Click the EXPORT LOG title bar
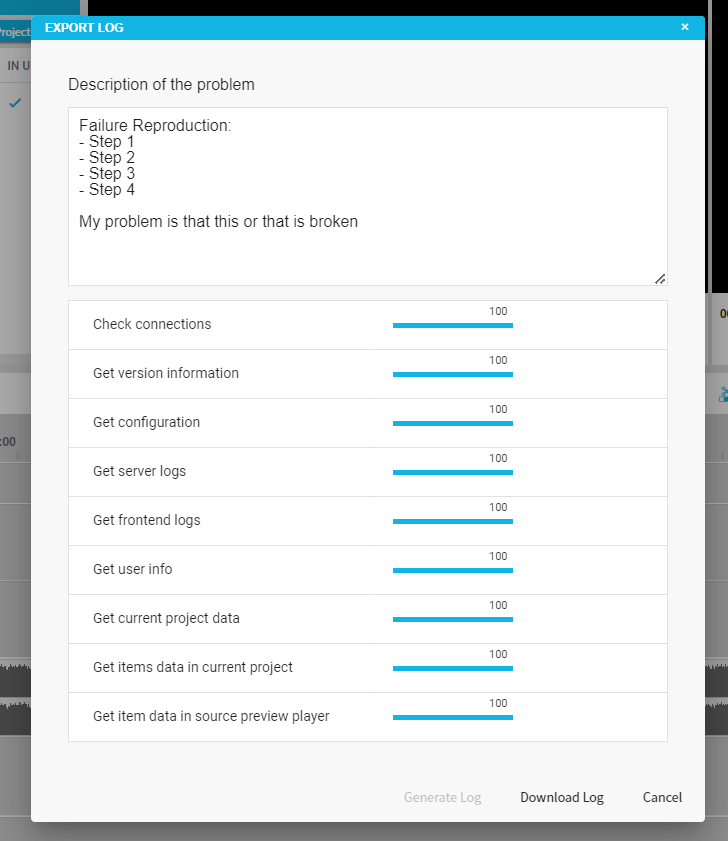Viewport: 728px width, 841px height. pyautogui.click(x=350, y=27)
